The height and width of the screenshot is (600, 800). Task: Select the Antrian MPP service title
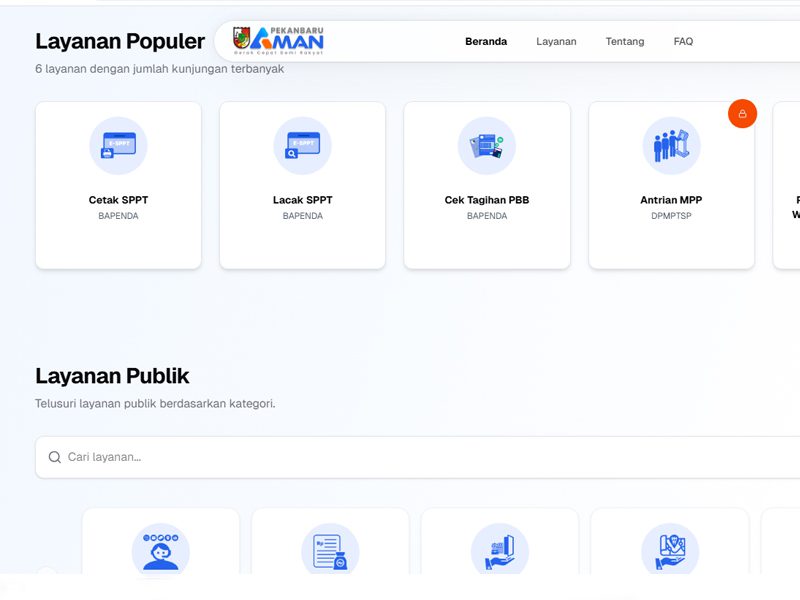[671, 200]
